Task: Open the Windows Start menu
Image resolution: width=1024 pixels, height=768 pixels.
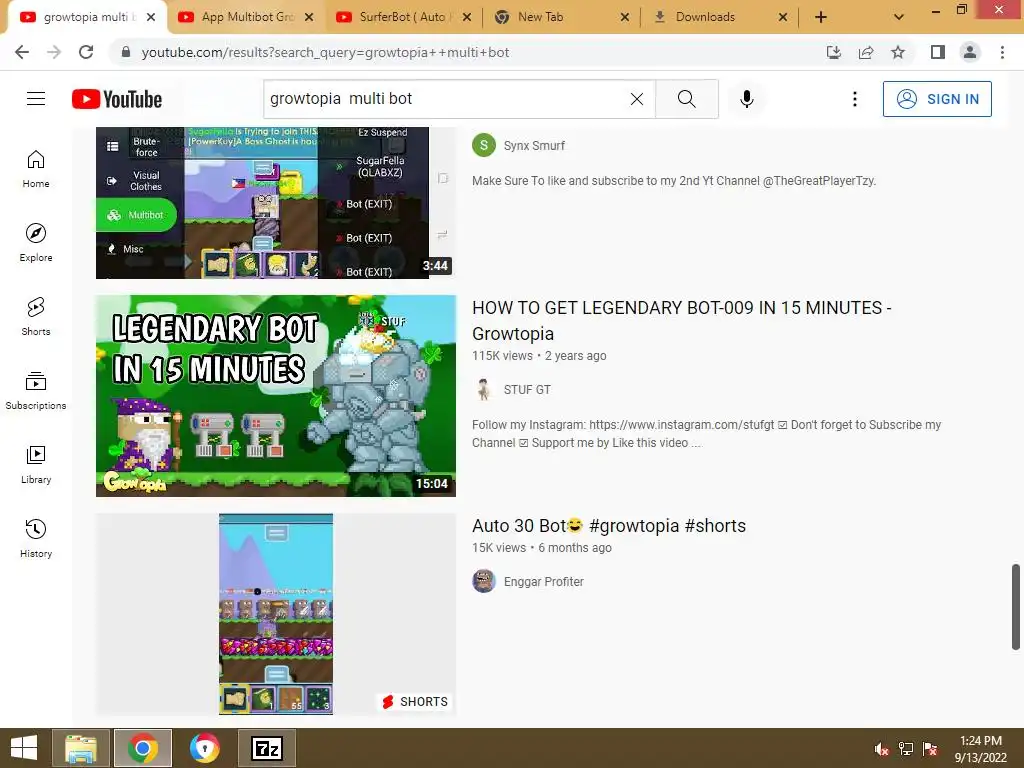Action: point(24,748)
